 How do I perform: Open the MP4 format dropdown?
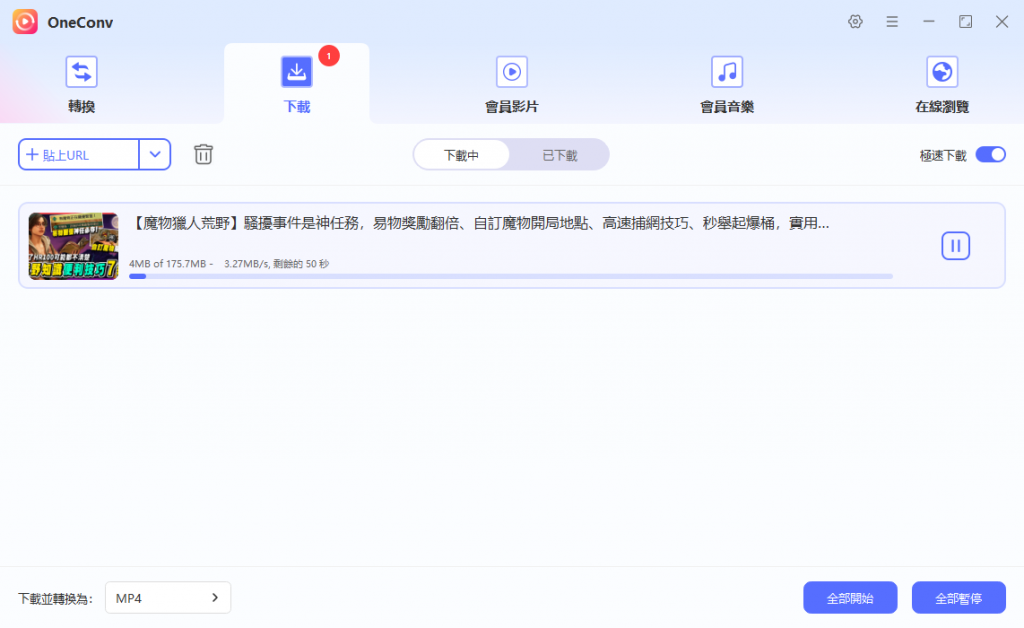tap(168, 598)
